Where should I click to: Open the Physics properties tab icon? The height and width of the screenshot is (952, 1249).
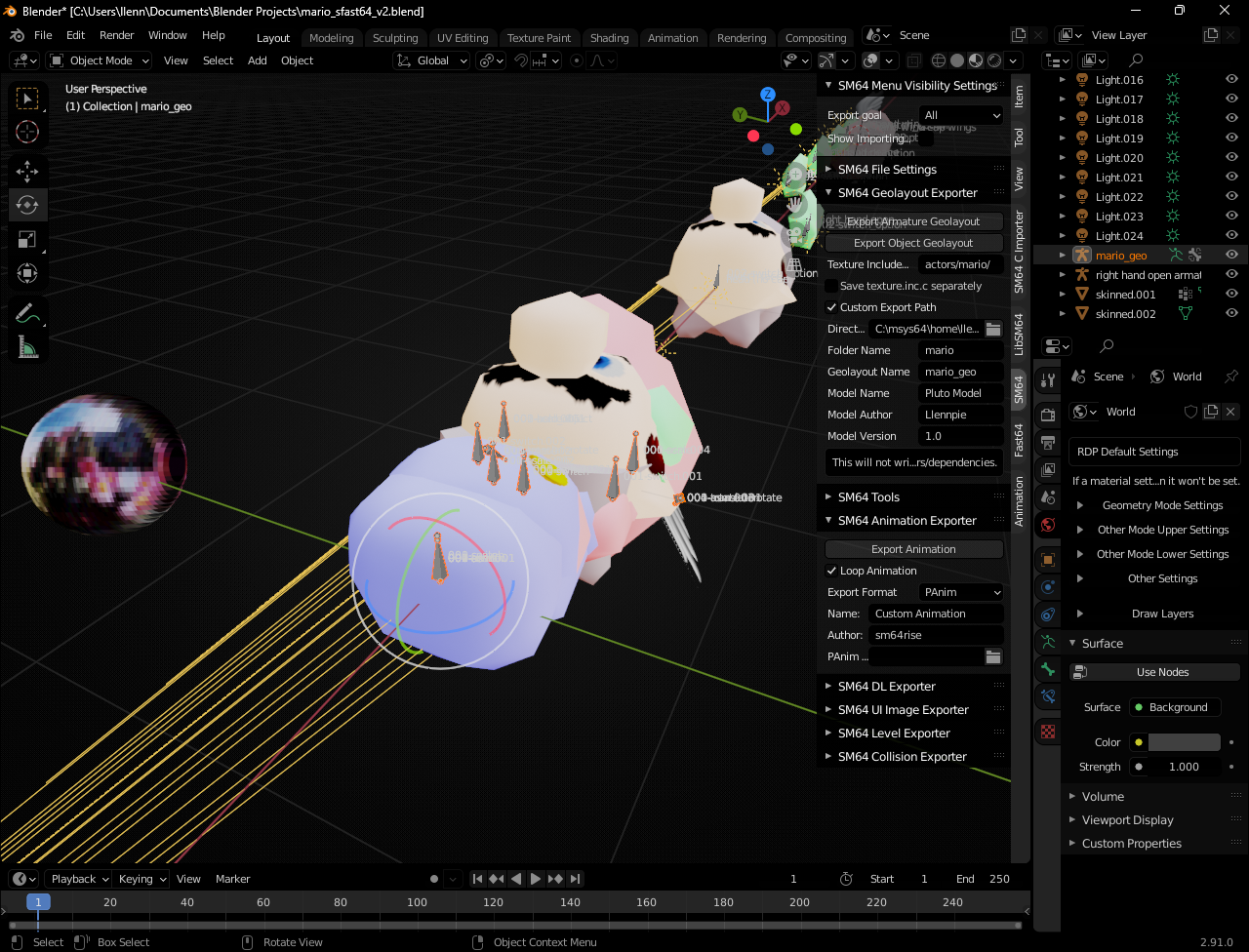click(x=1048, y=587)
